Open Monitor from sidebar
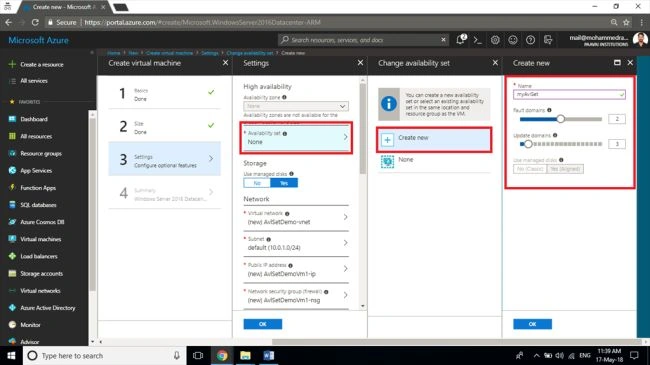The width and height of the screenshot is (650, 365). (x=30, y=325)
